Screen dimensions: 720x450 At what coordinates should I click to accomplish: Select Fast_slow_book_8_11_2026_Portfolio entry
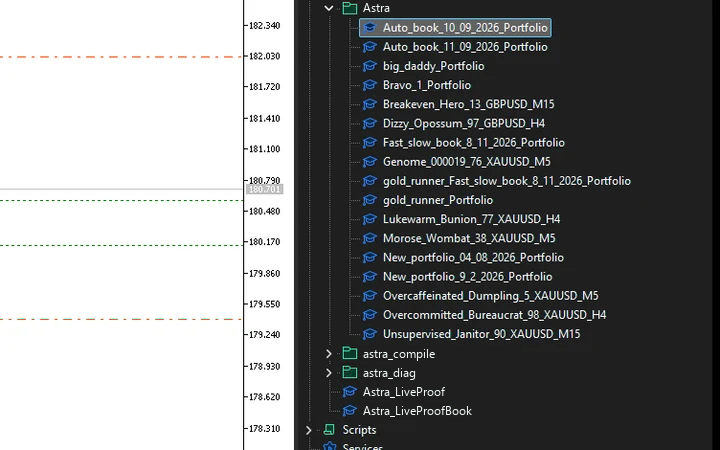[474, 143]
